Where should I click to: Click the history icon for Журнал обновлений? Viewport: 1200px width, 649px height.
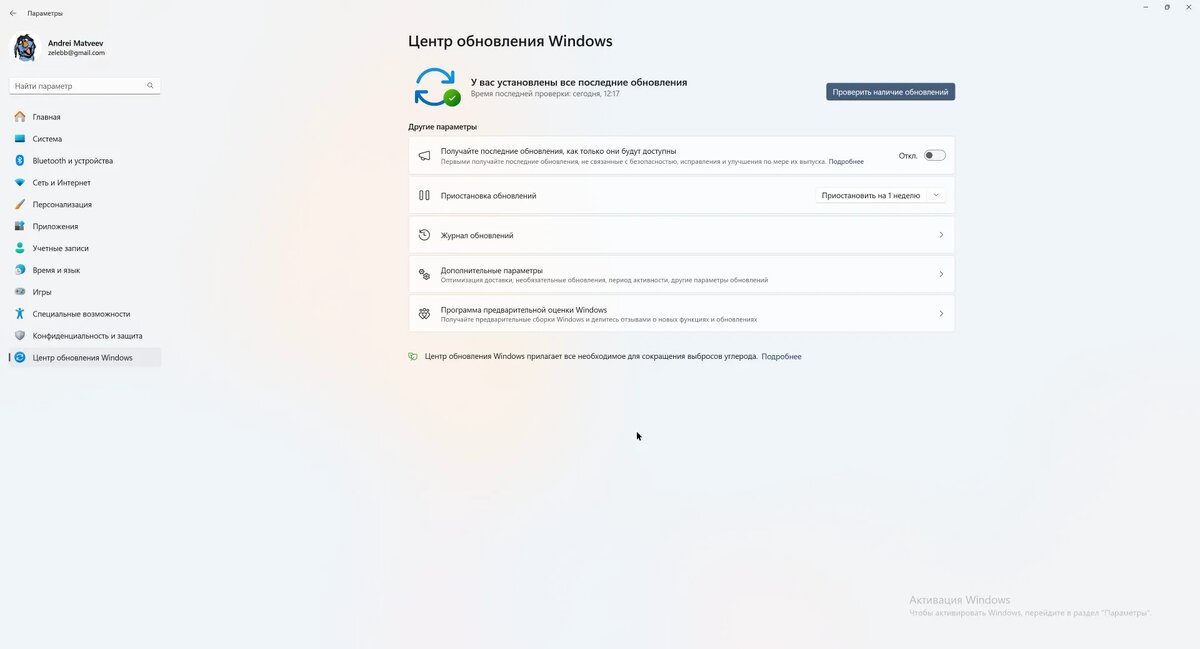pos(424,235)
